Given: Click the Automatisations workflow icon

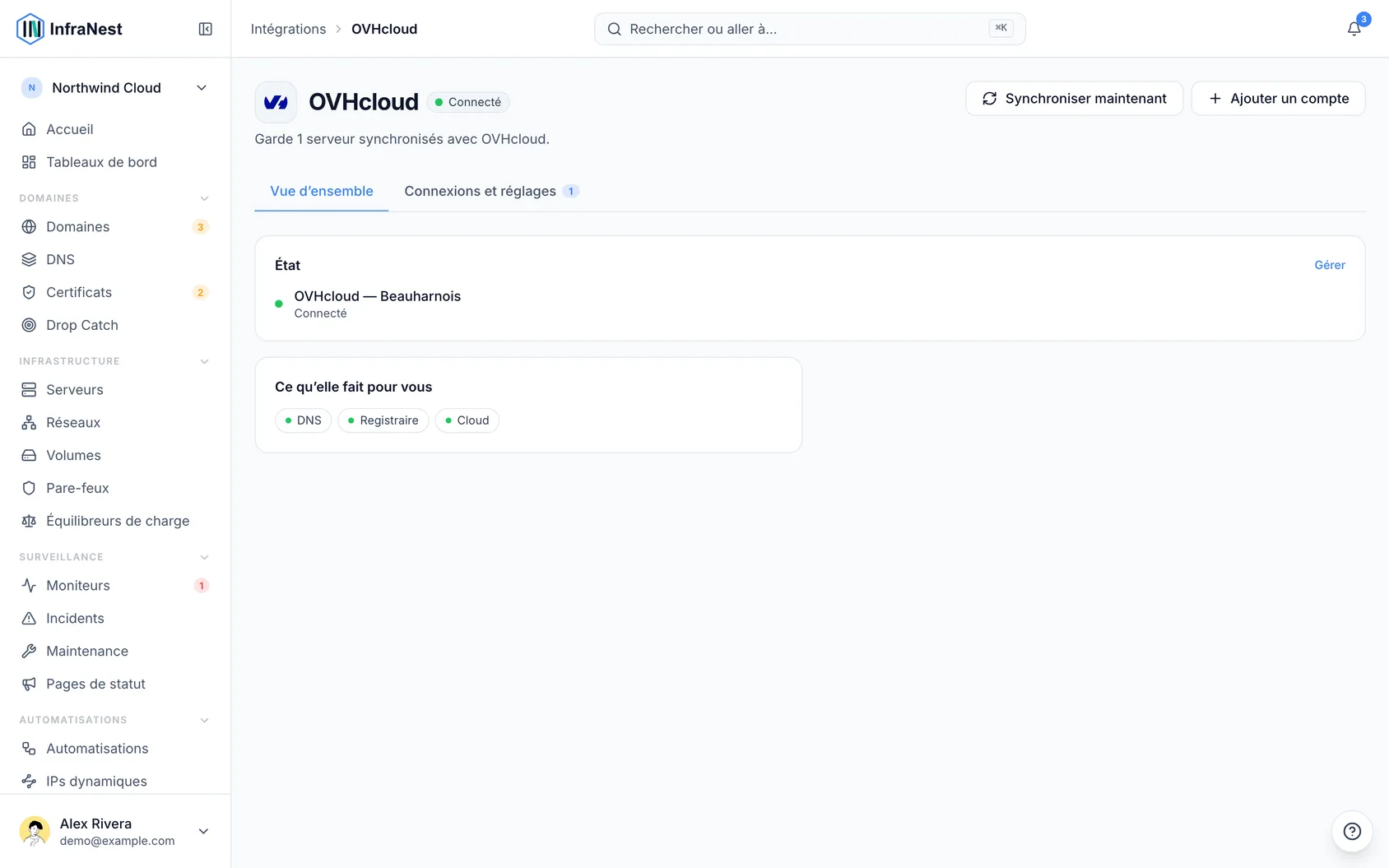Looking at the screenshot, I should [29, 748].
